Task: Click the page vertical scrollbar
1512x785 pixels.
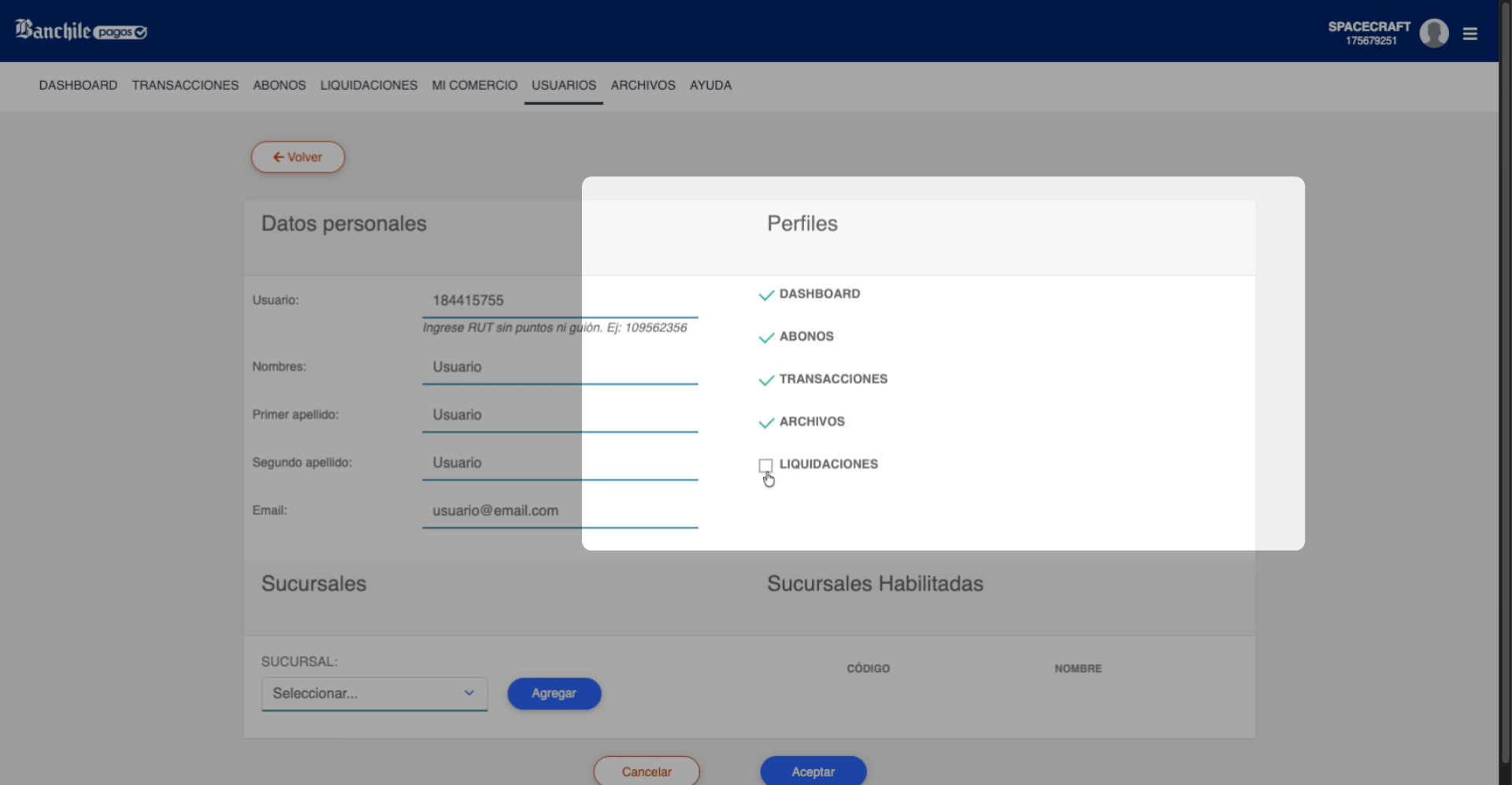Action: (1505, 382)
